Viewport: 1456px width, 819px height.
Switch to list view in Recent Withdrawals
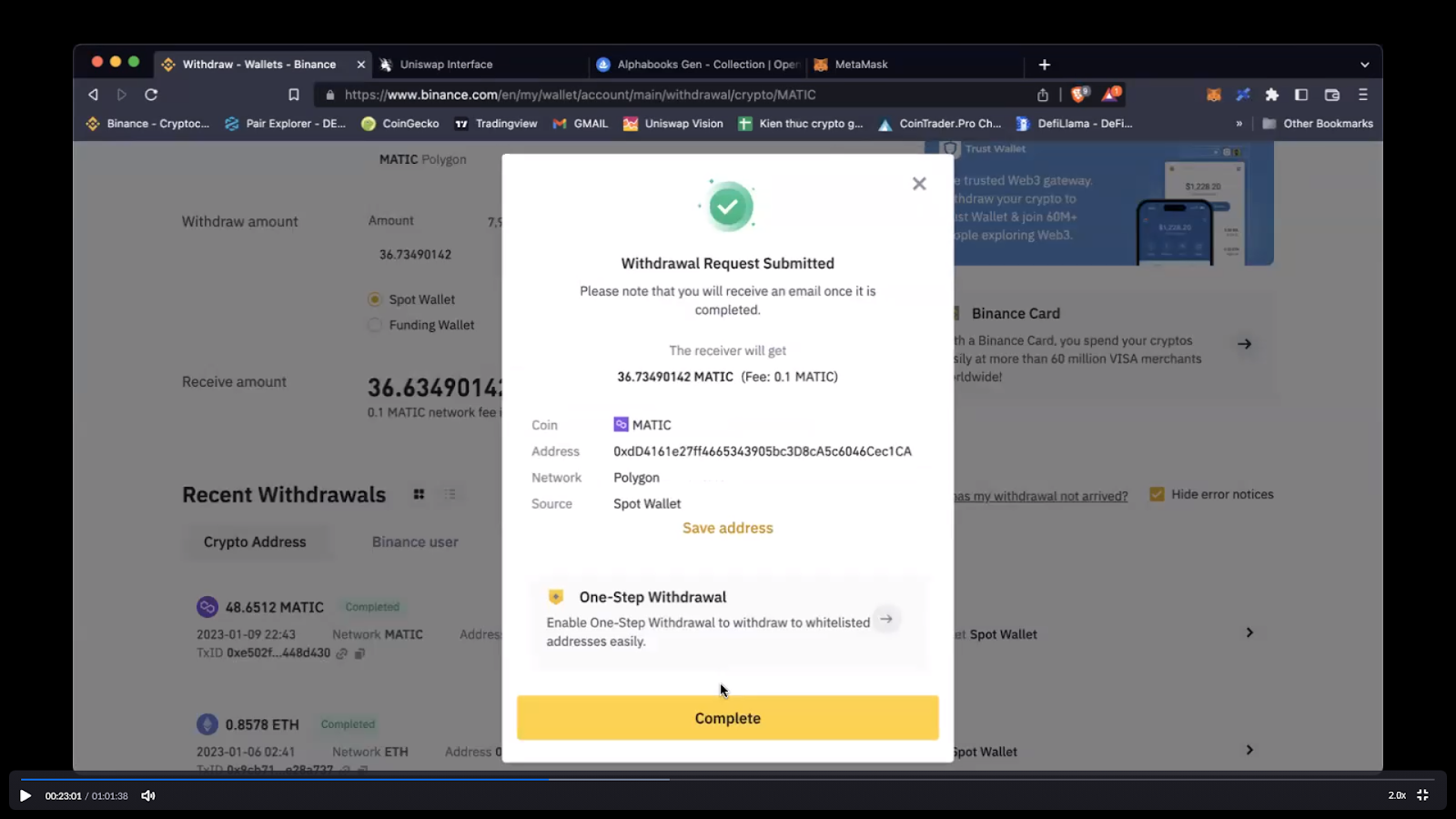click(x=450, y=494)
